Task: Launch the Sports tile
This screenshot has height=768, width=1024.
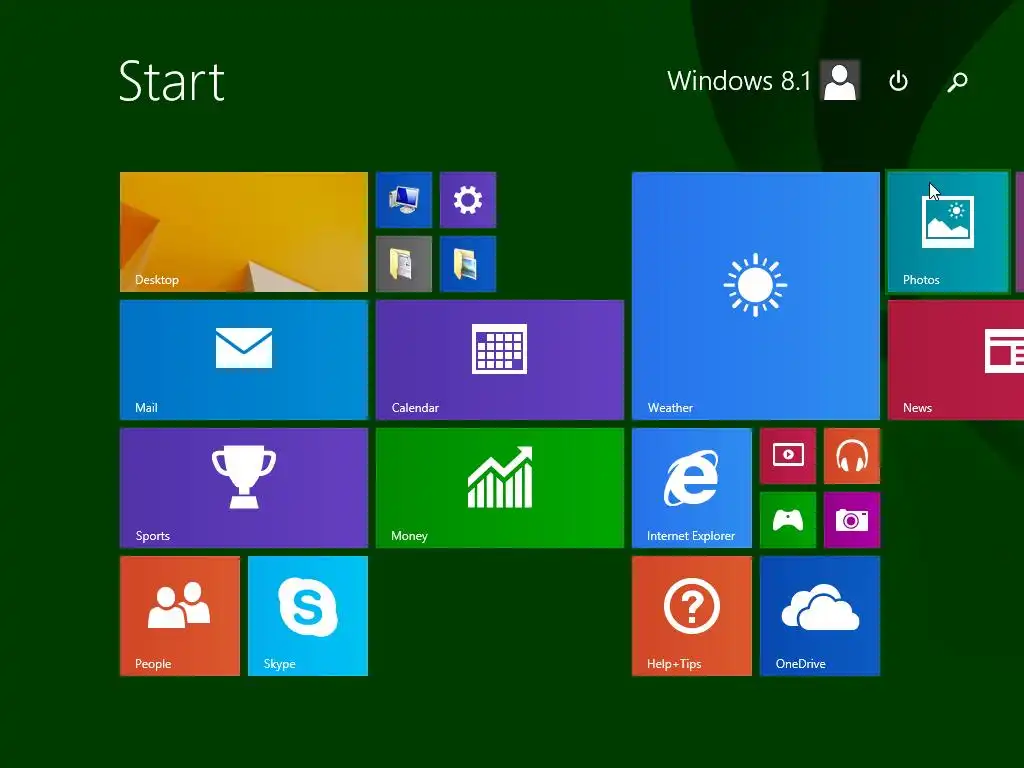Action: (244, 488)
